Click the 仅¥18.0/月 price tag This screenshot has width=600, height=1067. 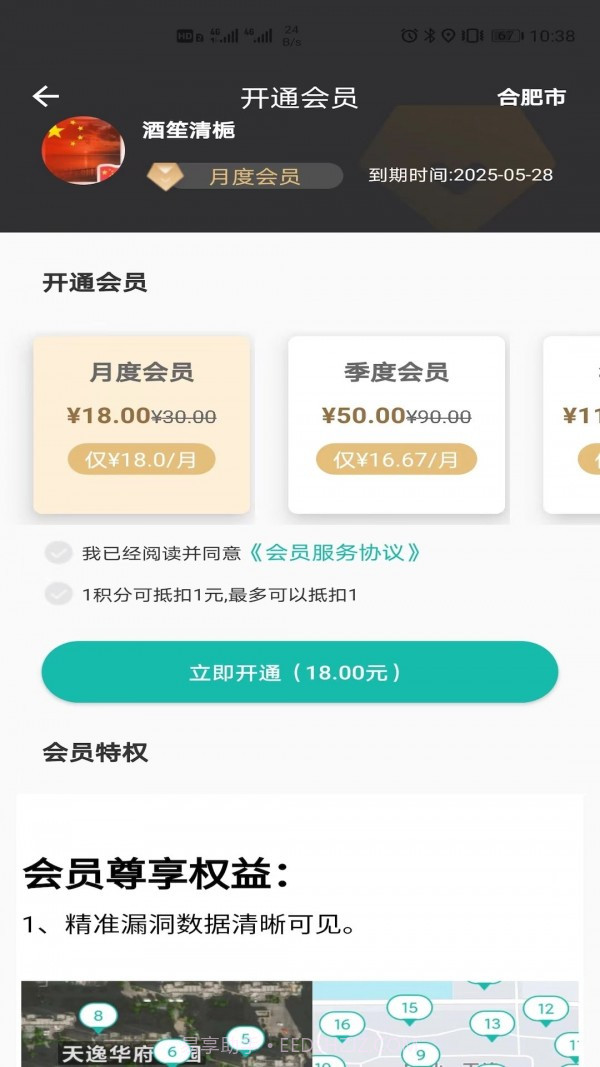coord(141,460)
